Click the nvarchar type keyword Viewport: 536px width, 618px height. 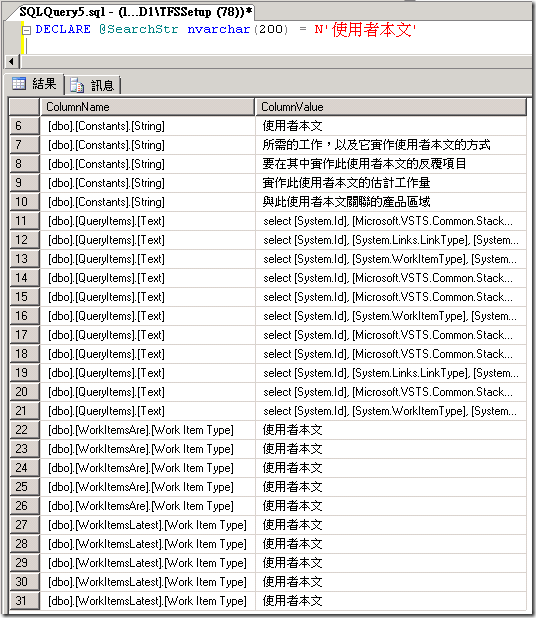(x=219, y=29)
